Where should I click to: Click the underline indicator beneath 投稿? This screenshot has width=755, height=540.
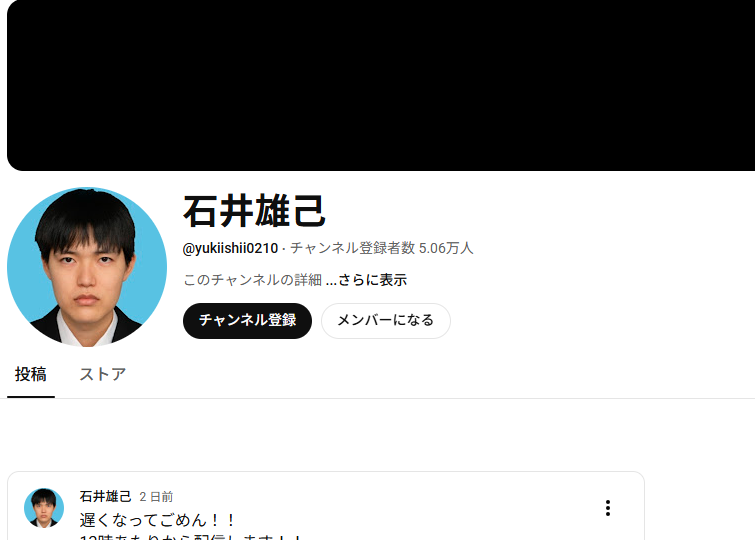31,397
